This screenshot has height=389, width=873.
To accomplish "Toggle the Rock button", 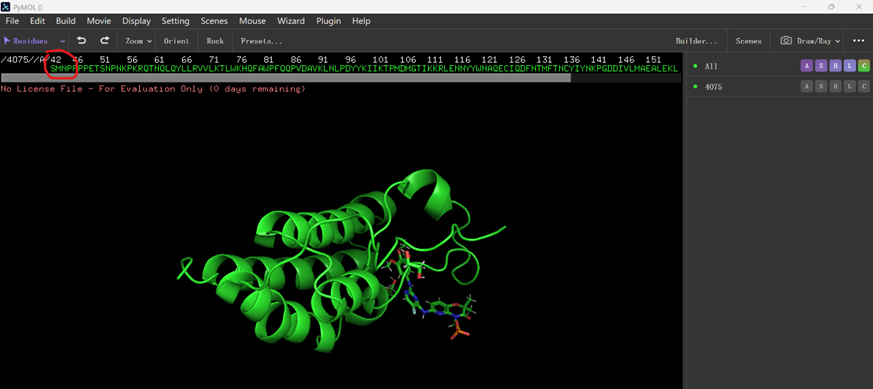I will point(215,41).
